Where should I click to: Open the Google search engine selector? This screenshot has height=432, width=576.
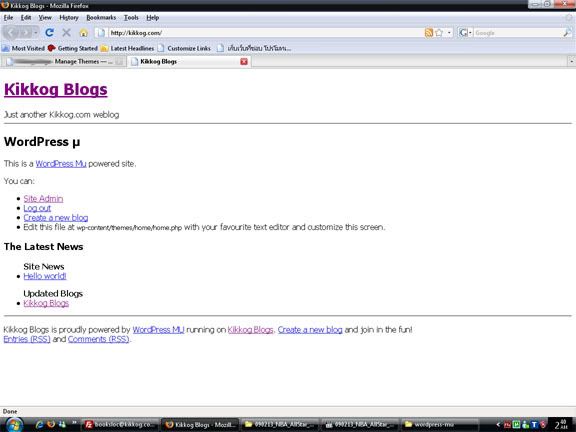pos(465,33)
